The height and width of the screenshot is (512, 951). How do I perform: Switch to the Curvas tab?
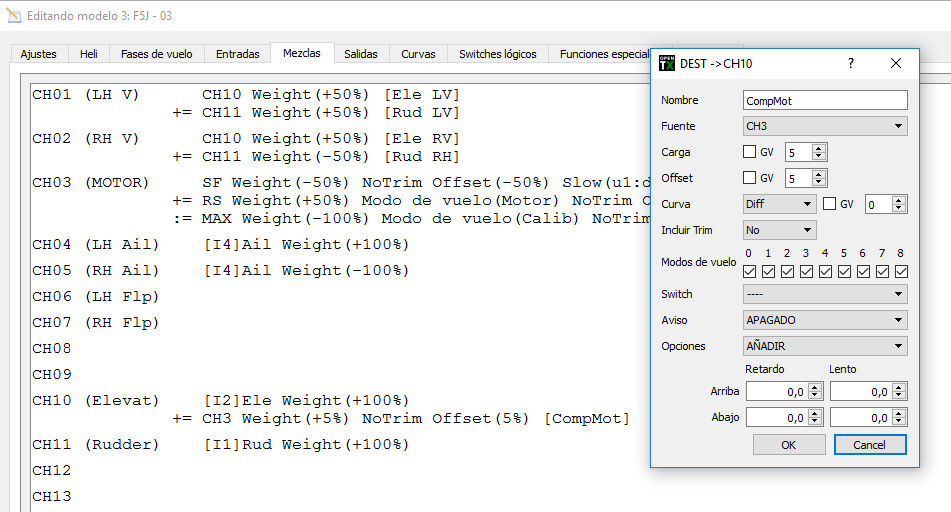pos(418,54)
